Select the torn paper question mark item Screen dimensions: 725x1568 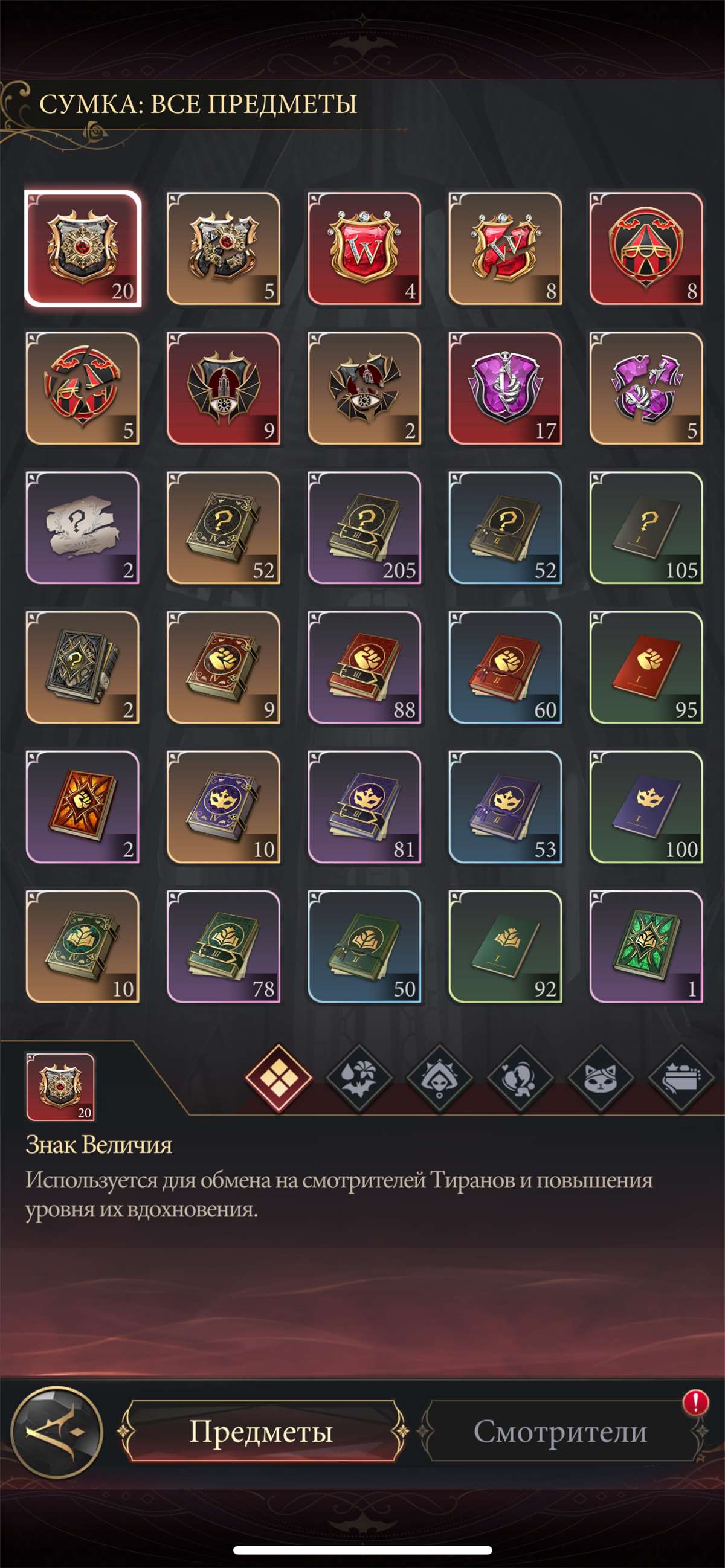coord(82,527)
